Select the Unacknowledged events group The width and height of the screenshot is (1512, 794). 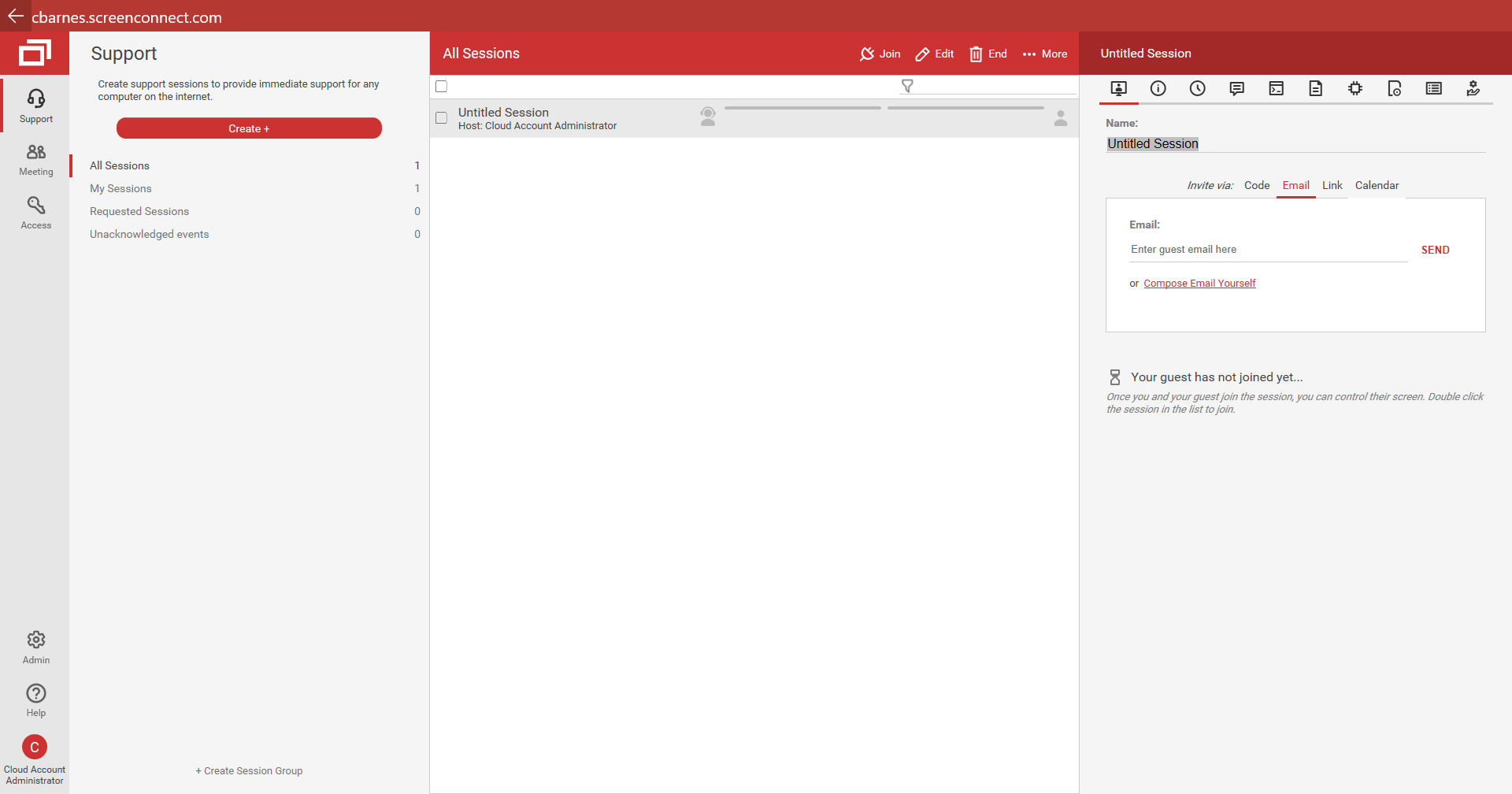(249, 234)
